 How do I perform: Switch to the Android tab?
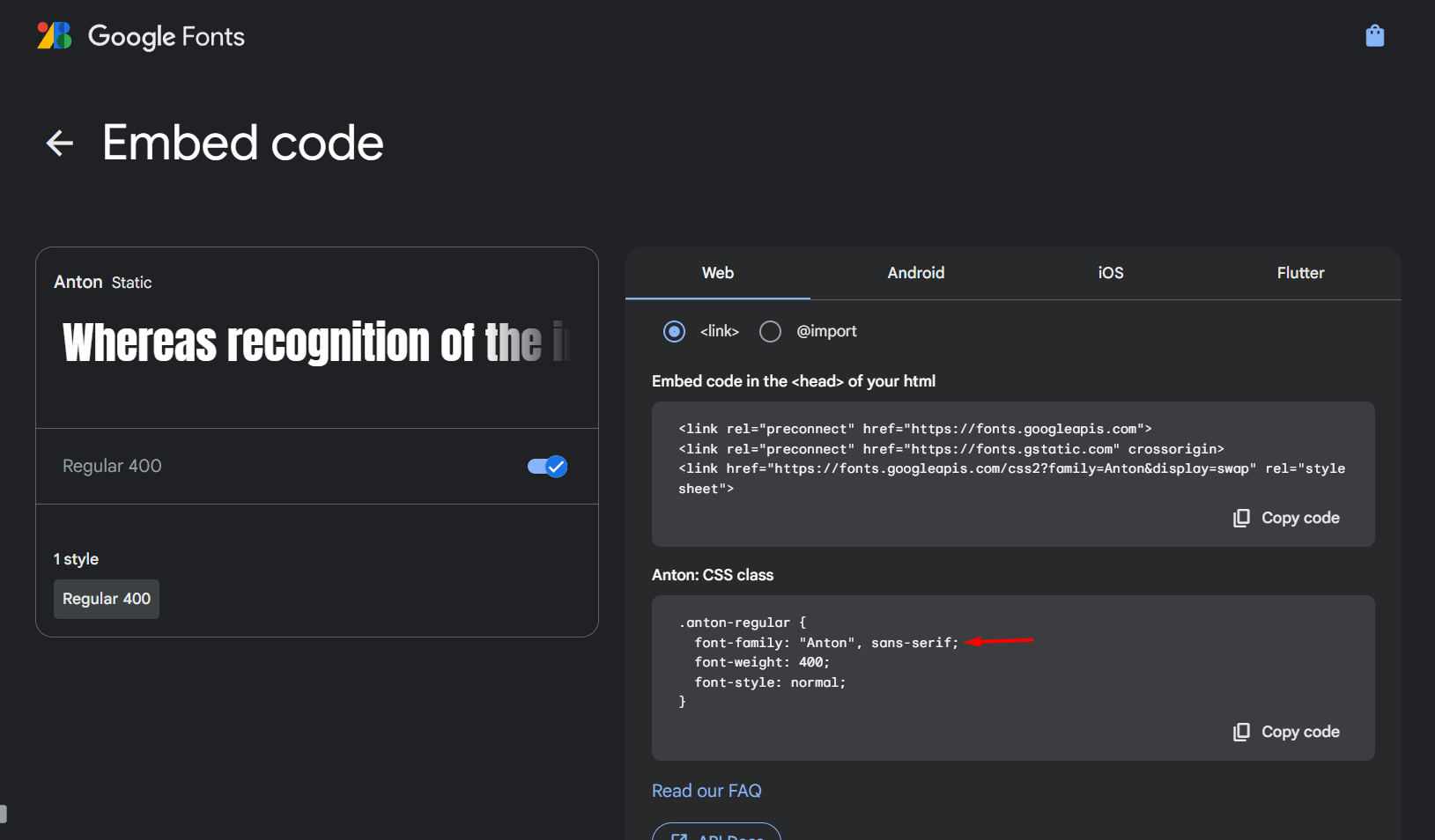916,273
